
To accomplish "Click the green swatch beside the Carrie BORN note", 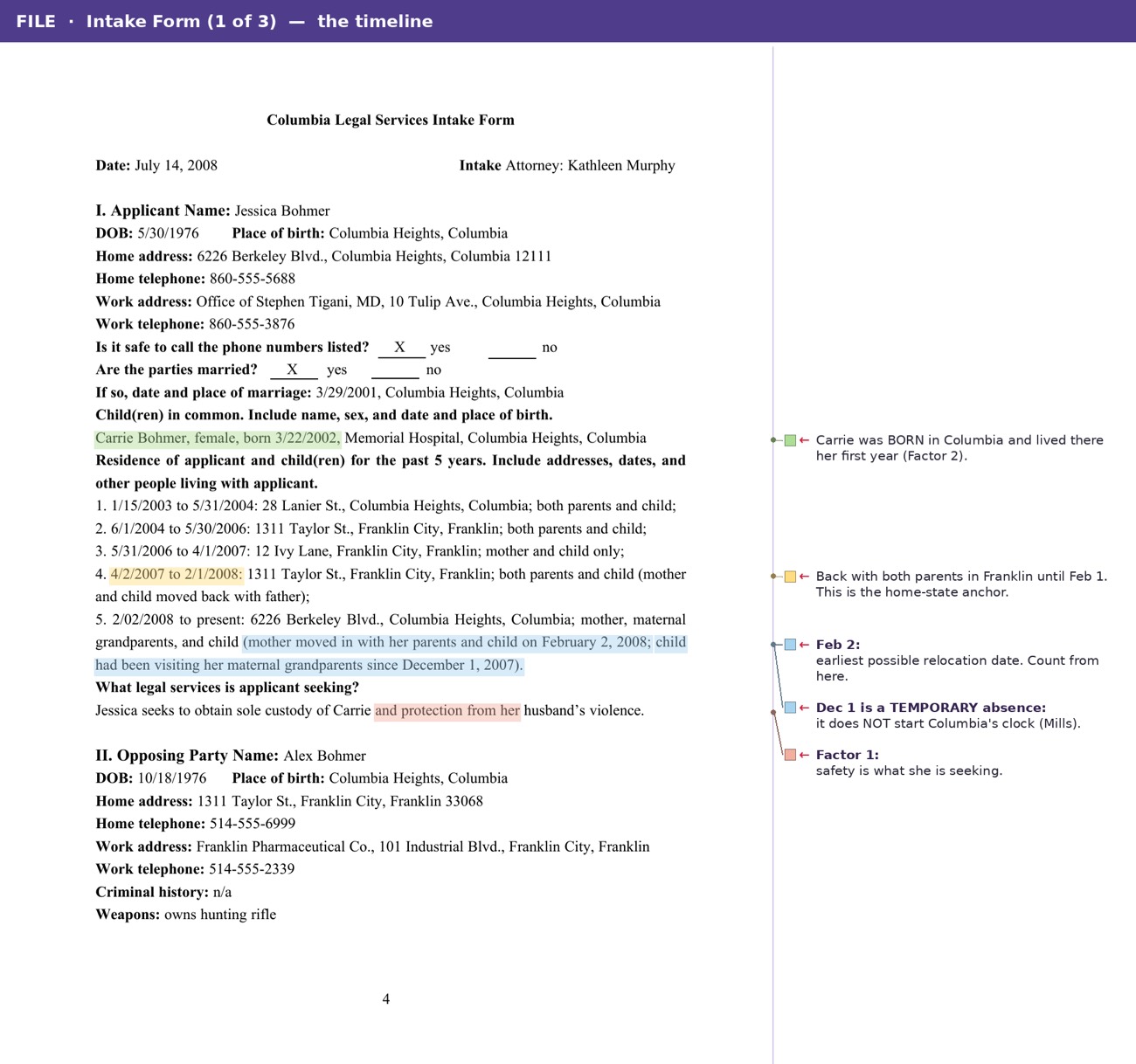I will (790, 440).
